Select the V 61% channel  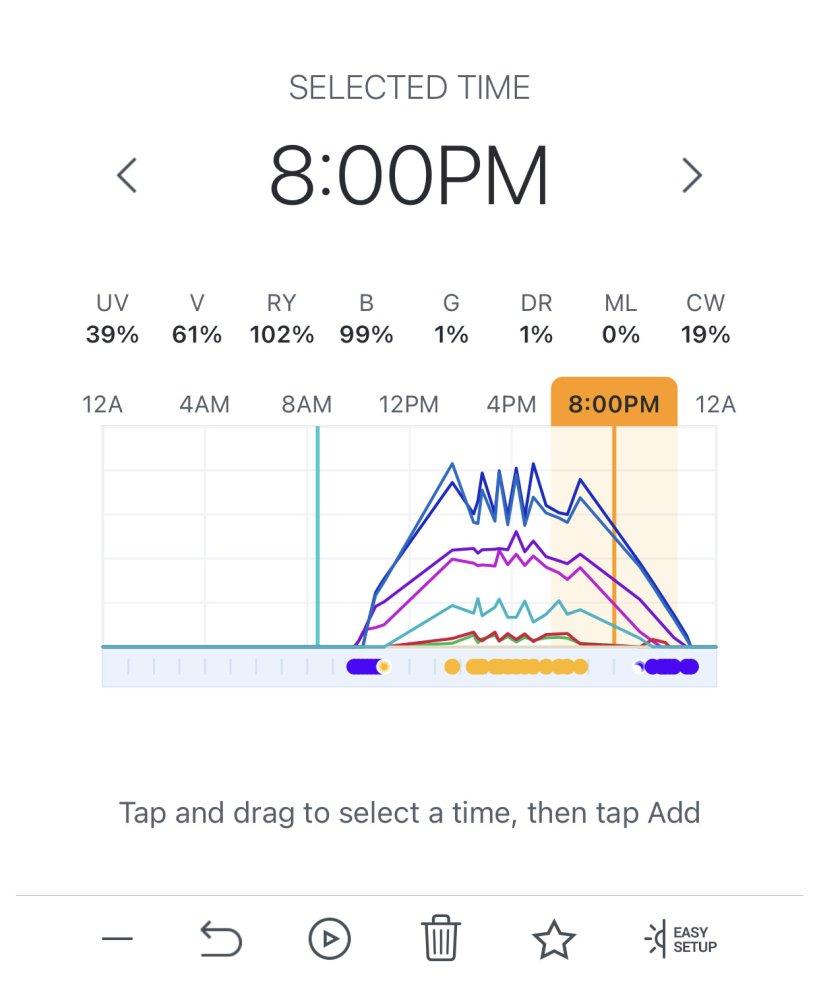(x=197, y=319)
